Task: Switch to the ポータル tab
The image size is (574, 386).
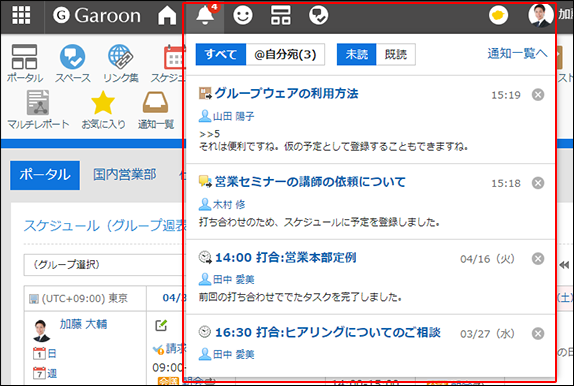Action: (x=45, y=175)
